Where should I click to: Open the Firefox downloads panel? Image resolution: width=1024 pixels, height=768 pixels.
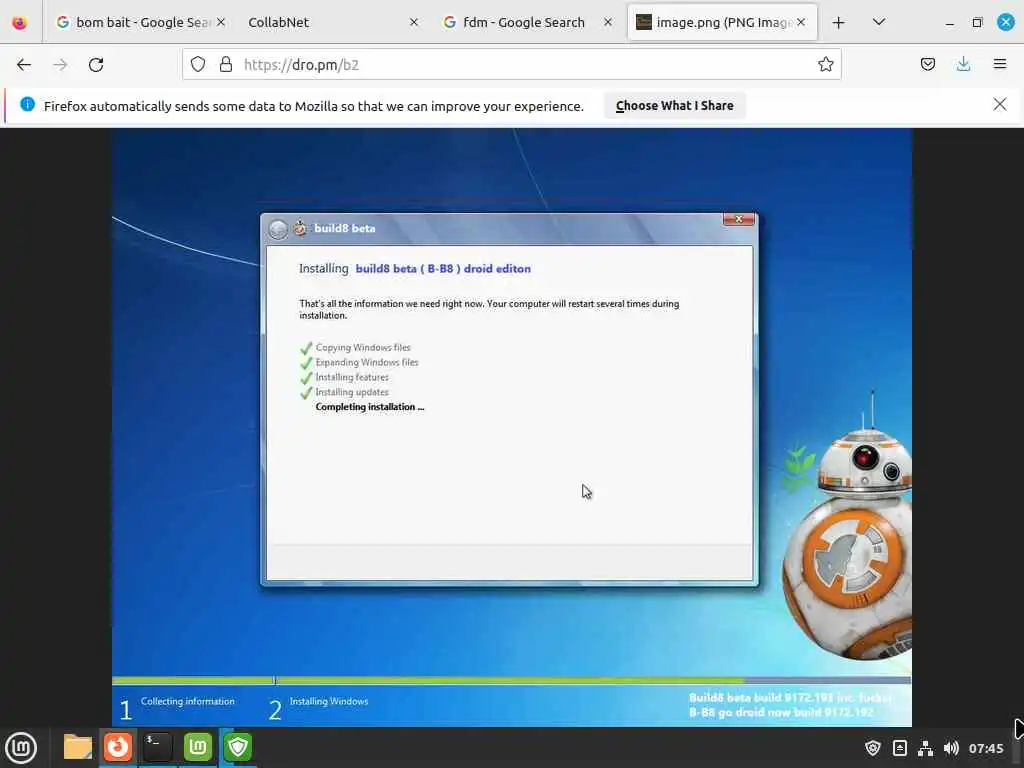point(963,64)
